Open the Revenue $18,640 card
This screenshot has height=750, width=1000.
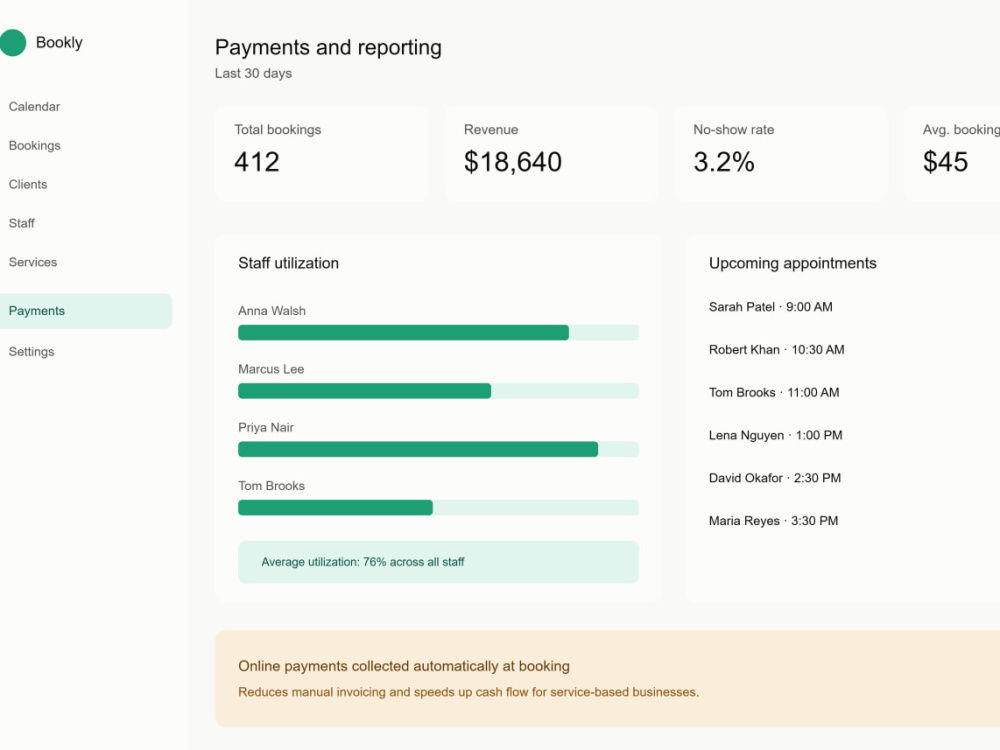click(552, 154)
